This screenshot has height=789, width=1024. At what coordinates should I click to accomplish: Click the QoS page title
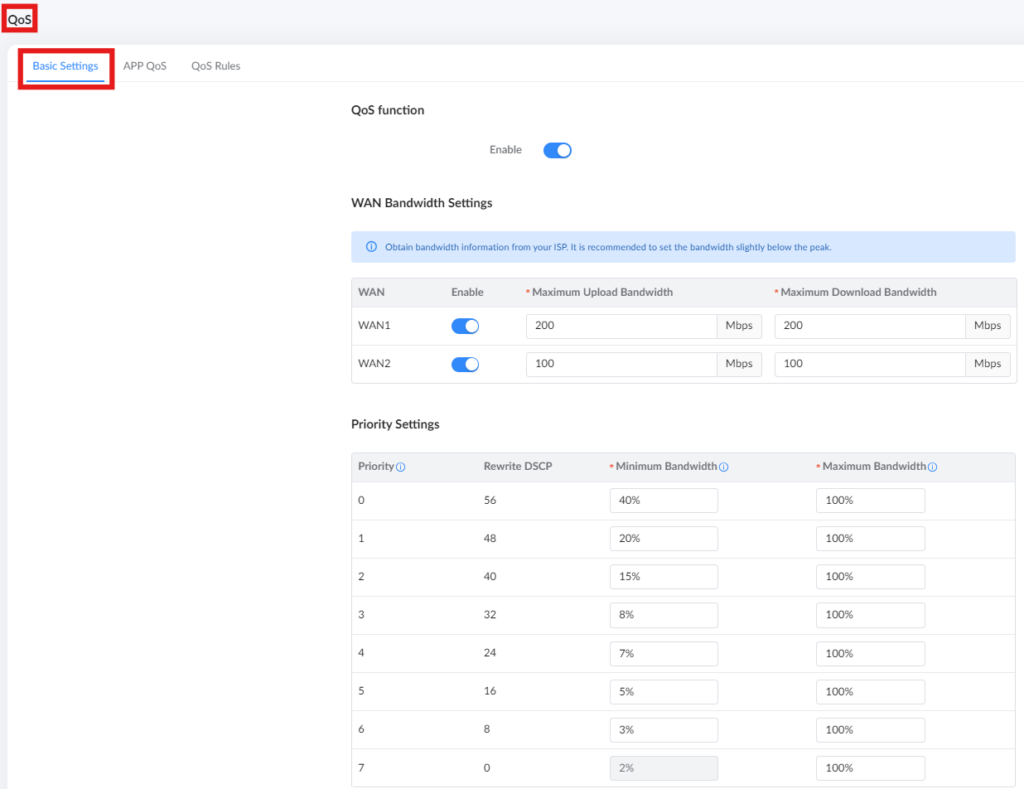(x=20, y=19)
